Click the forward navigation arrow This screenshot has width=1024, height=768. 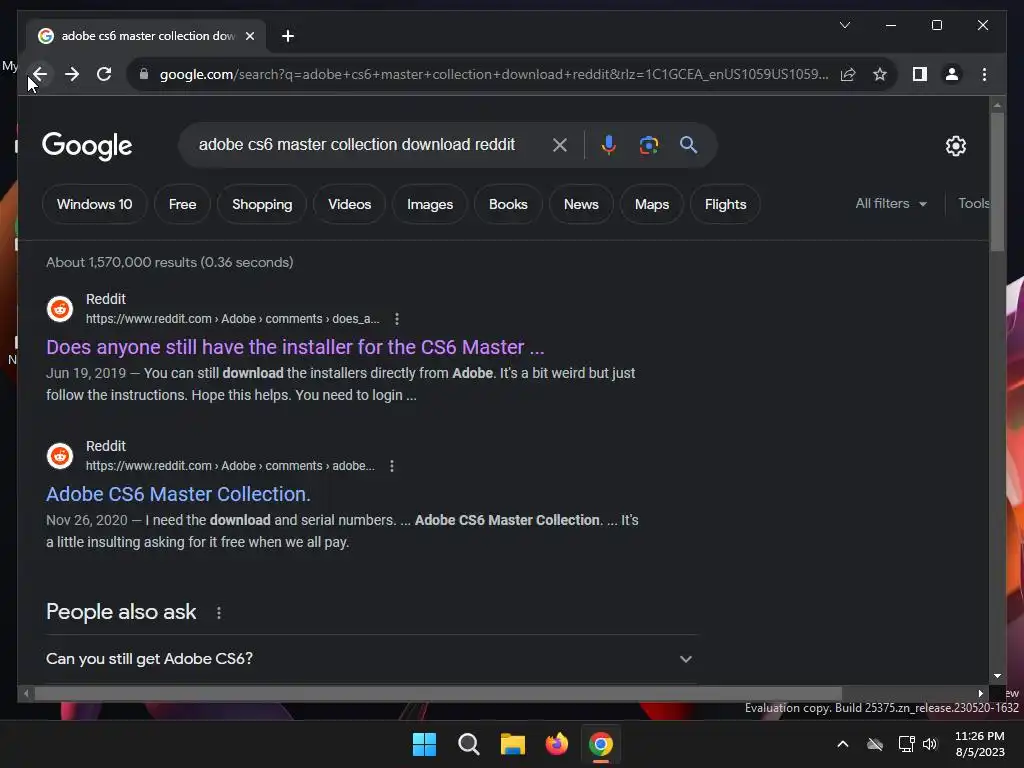click(72, 74)
